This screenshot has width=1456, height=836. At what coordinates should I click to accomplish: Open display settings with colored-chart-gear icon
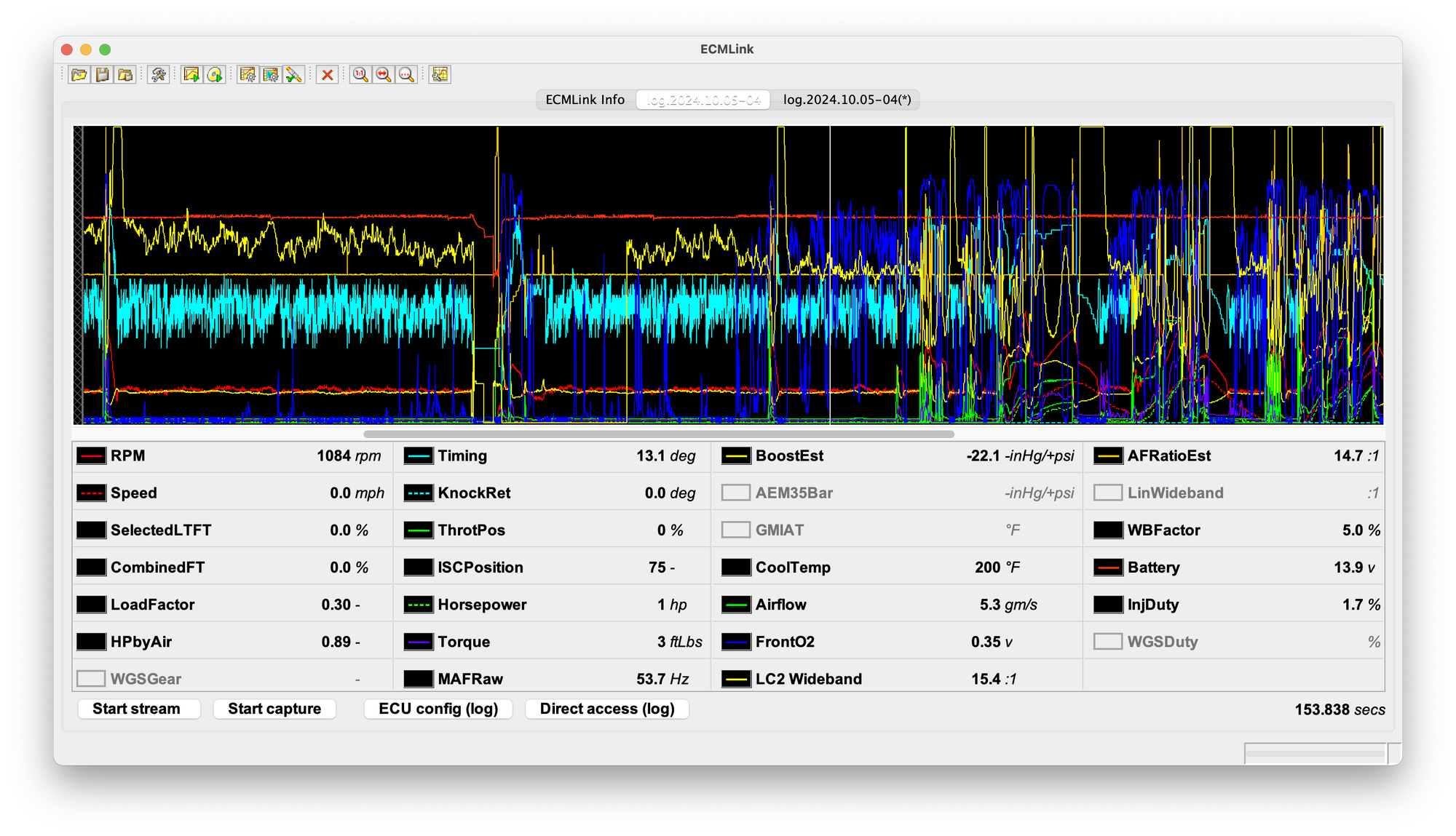[271, 74]
